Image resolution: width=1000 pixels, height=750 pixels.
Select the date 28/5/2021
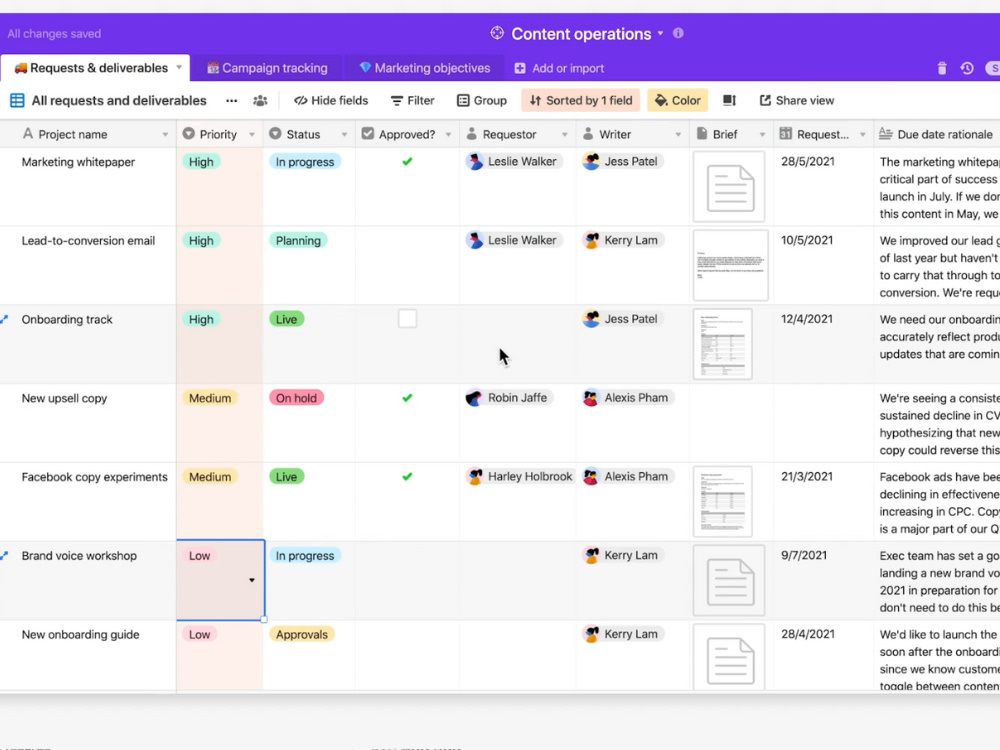(808, 161)
